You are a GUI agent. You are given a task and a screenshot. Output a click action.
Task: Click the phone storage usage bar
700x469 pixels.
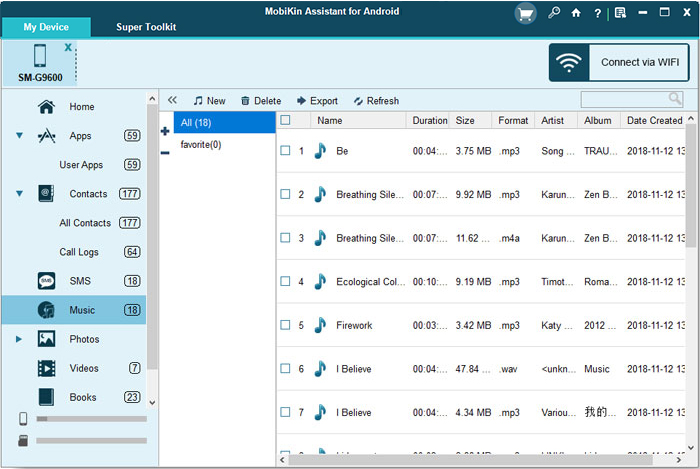[92, 419]
